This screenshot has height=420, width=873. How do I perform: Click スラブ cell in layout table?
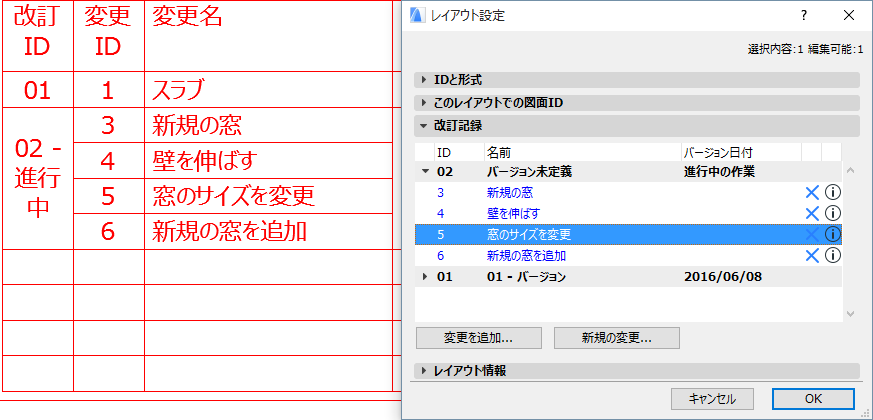coord(268,90)
